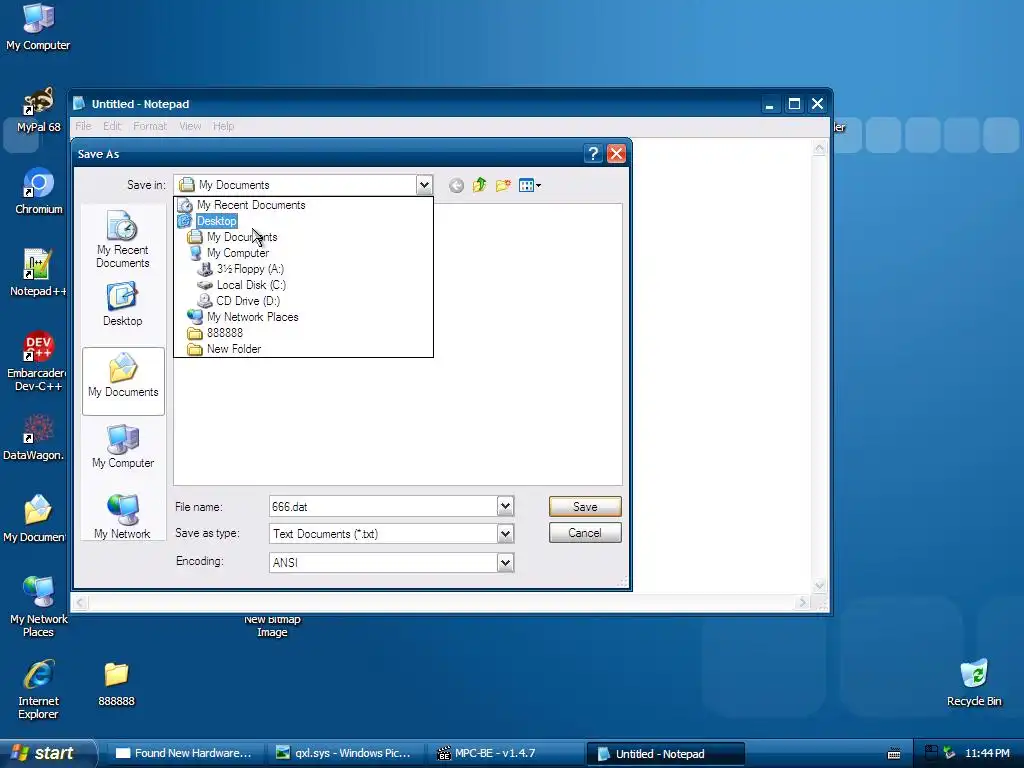Click Notepad vertical scrollbar up arrow

pyautogui.click(x=820, y=148)
